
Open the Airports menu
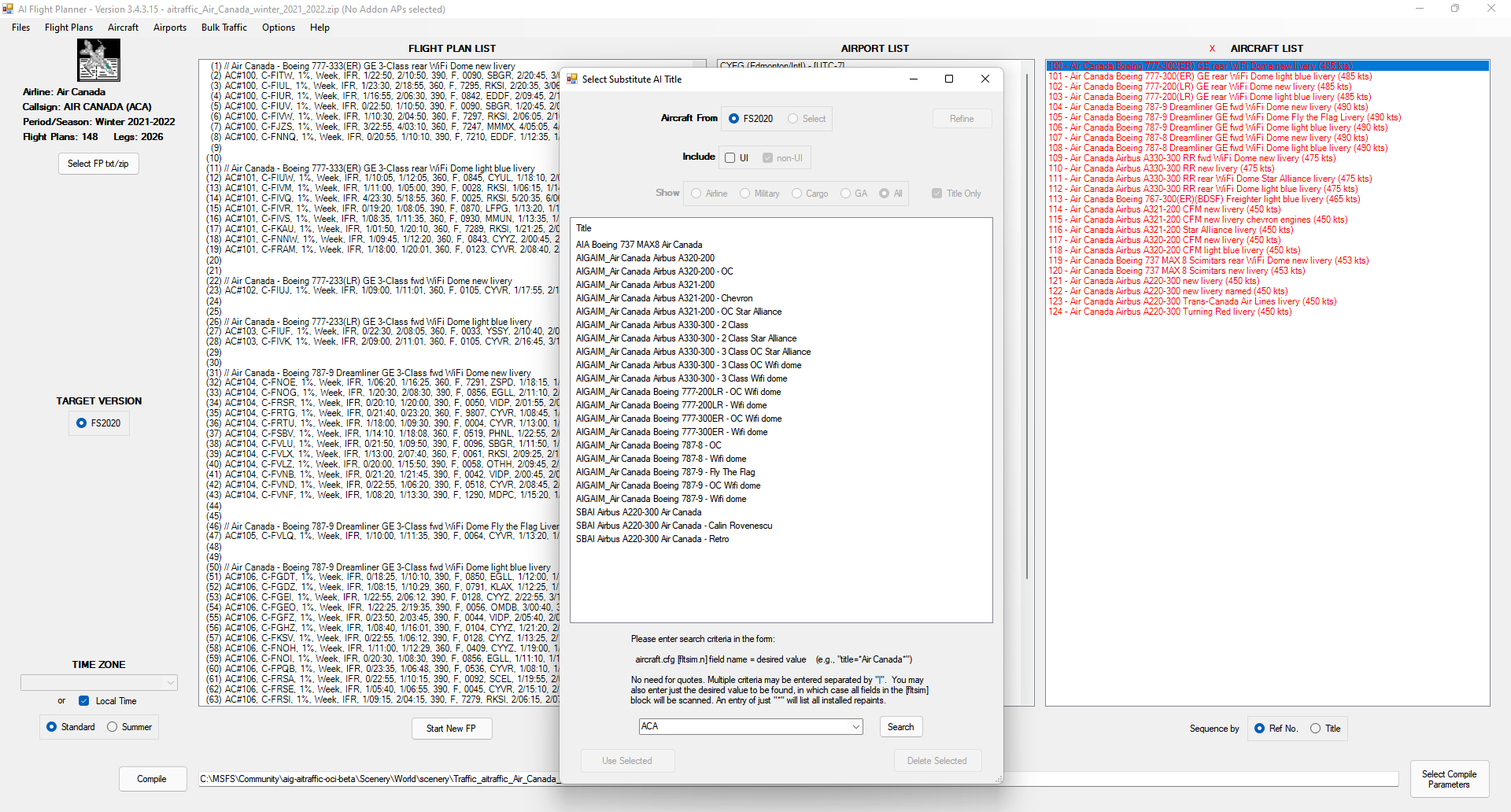click(x=170, y=28)
